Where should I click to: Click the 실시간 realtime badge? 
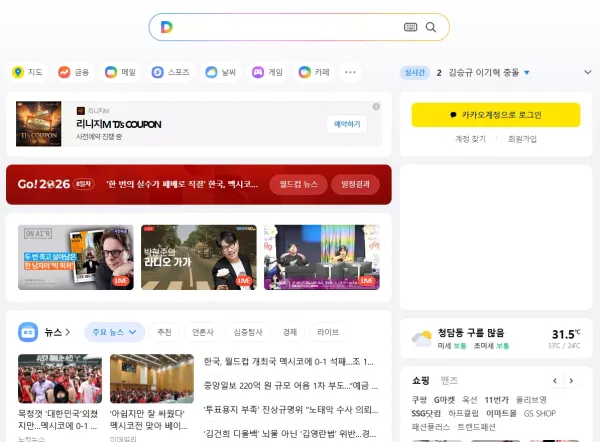pyautogui.click(x=415, y=72)
